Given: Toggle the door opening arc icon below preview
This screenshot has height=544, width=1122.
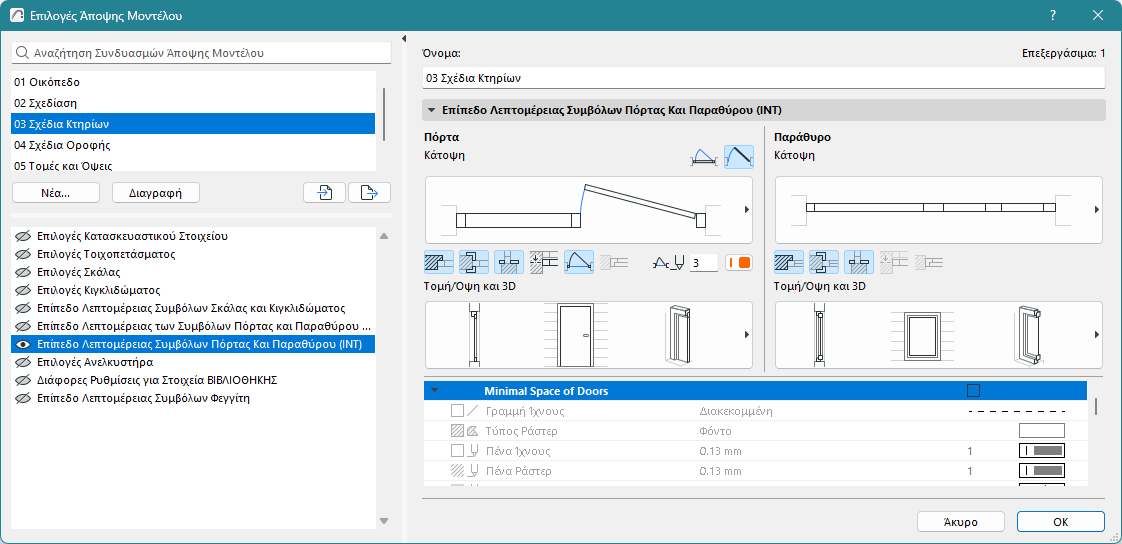Looking at the screenshot, I should tap(578, 262).
